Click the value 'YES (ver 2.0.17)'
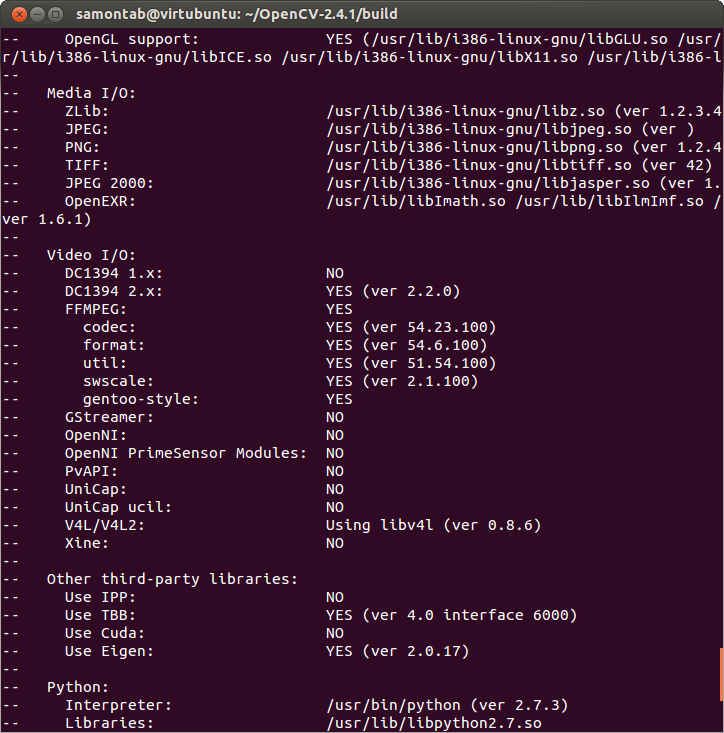724x733 pixels. [398, 651]
